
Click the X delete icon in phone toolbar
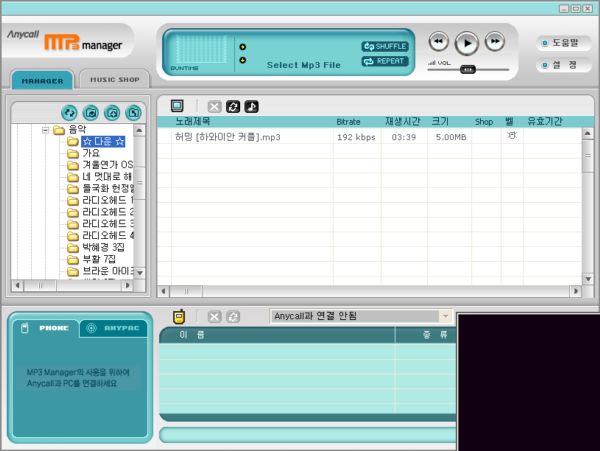(214, 317)
